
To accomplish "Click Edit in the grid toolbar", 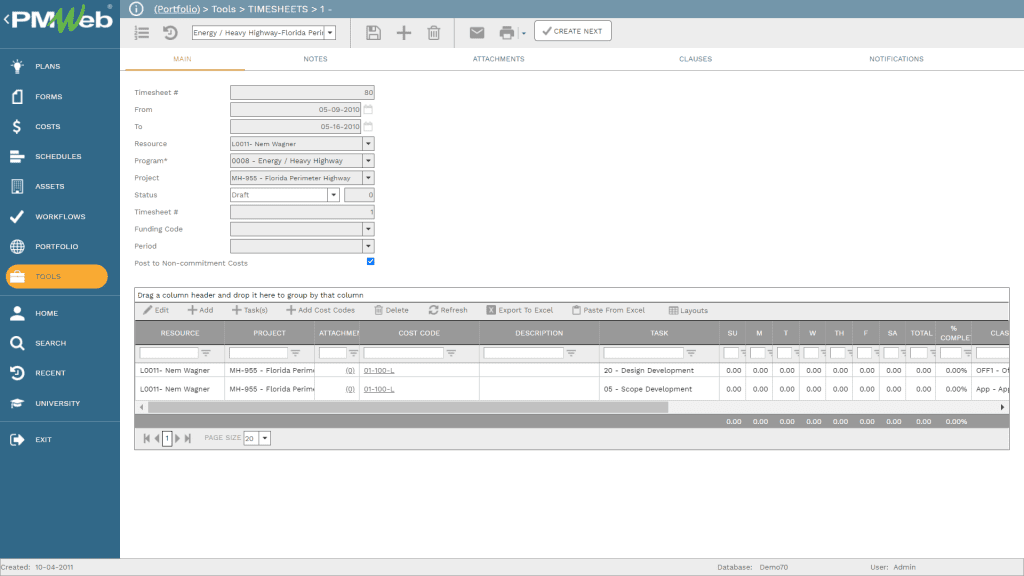I will pos(156,310).
